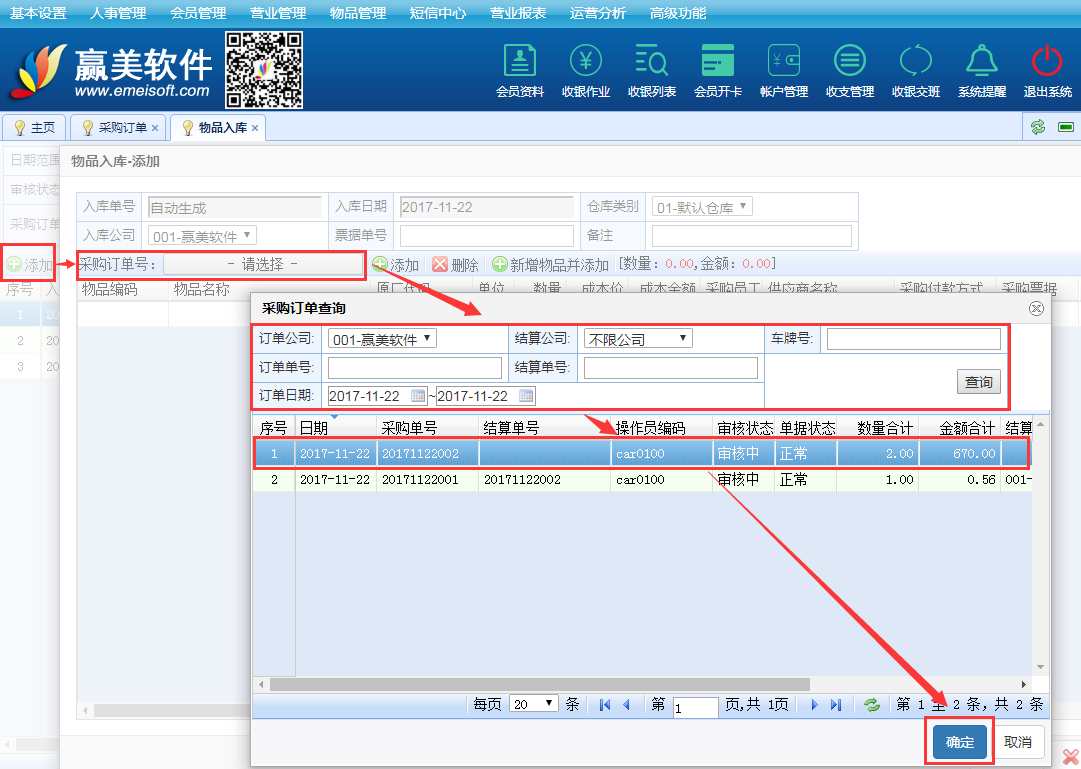Refresh the purchase order grid pager
Viewport: 1081px width, 769px height.
(872, 704)
